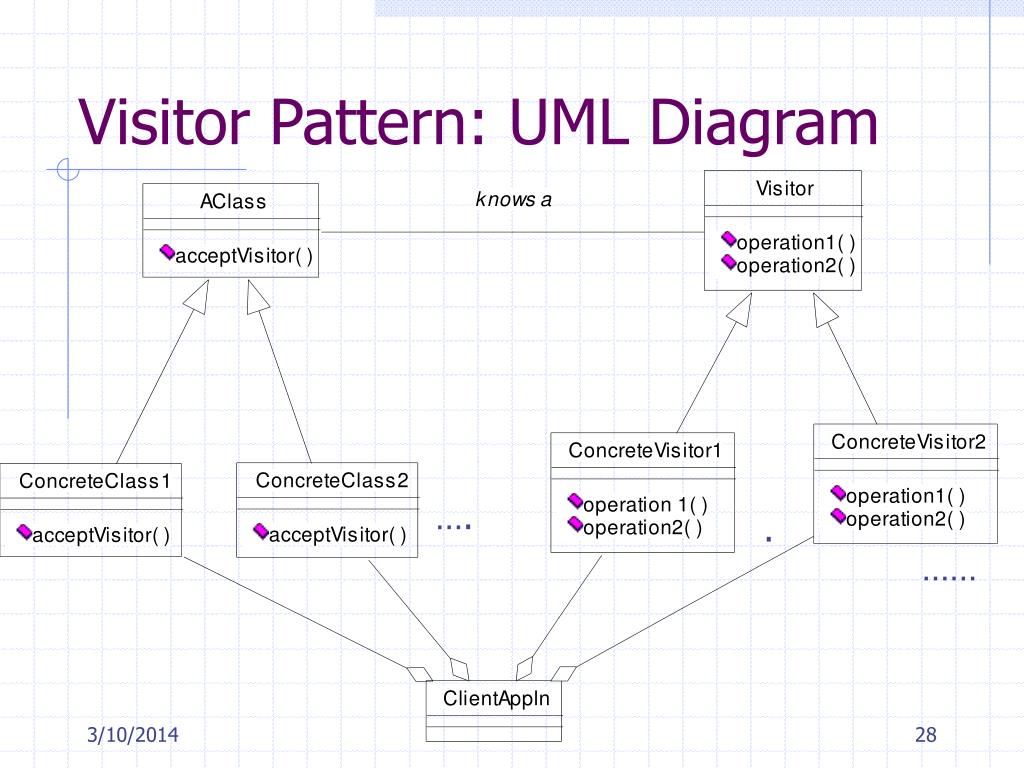
Task: Select "acceptVisitor()" text under ConcreteClass2
Action: click(338, 535)
